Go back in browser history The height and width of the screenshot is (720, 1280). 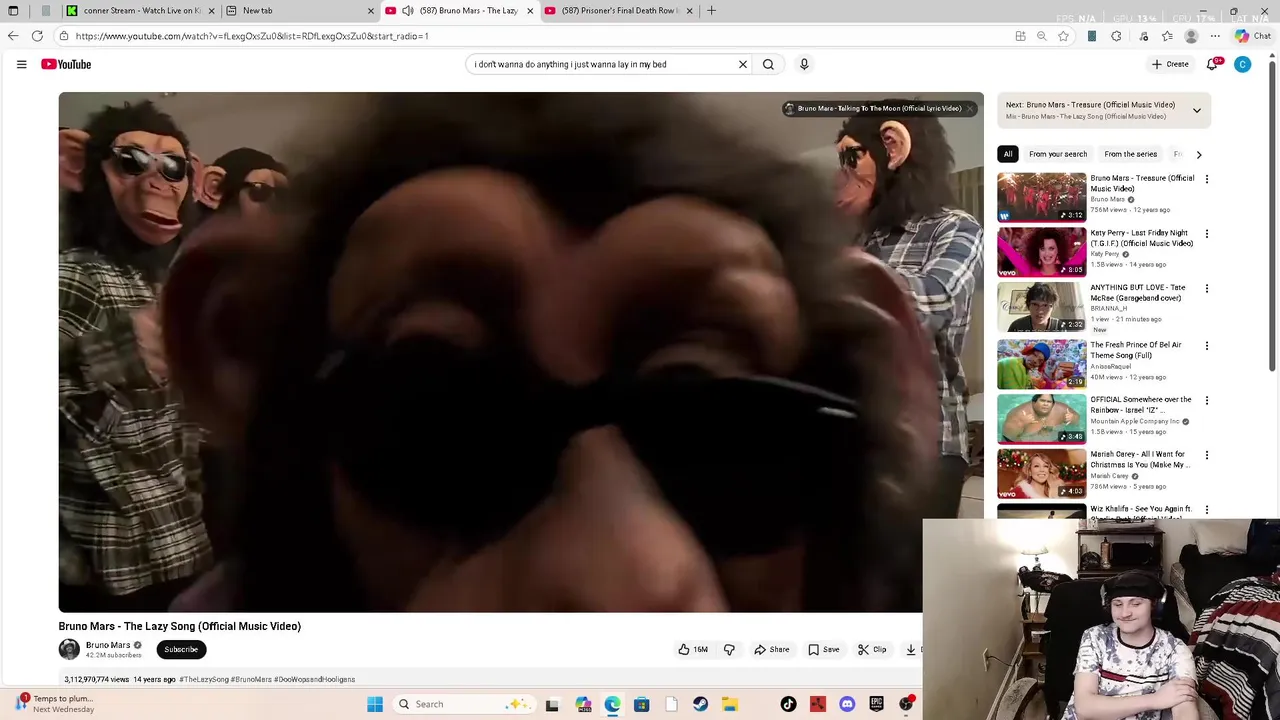pos(12,36)
